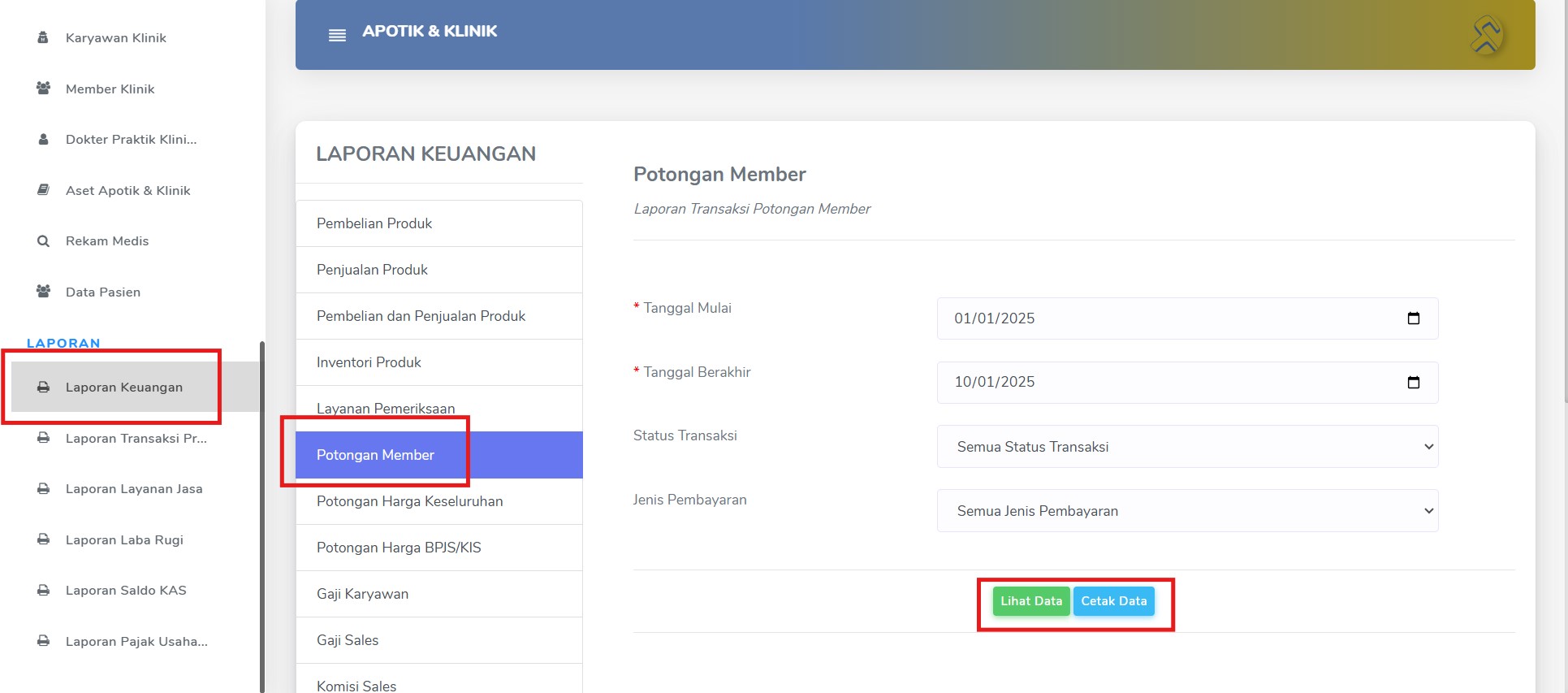Select Penjualan Produk report item
This screenshot has width=1568, height=693.
pos(438,270)
